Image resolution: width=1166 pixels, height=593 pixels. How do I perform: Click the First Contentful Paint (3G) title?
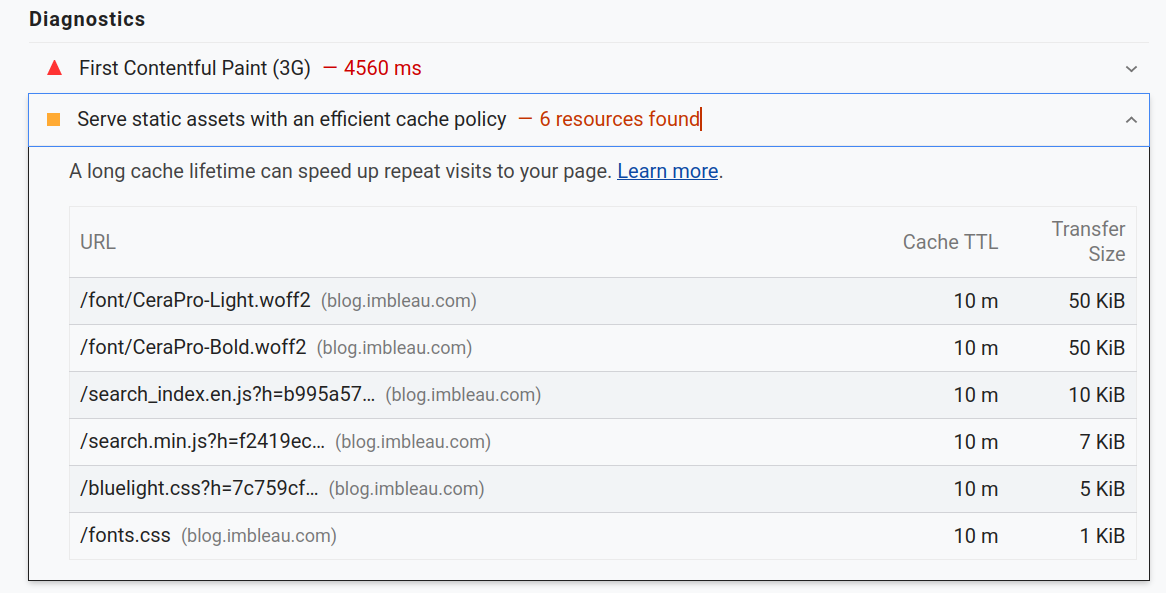[194, 69]
